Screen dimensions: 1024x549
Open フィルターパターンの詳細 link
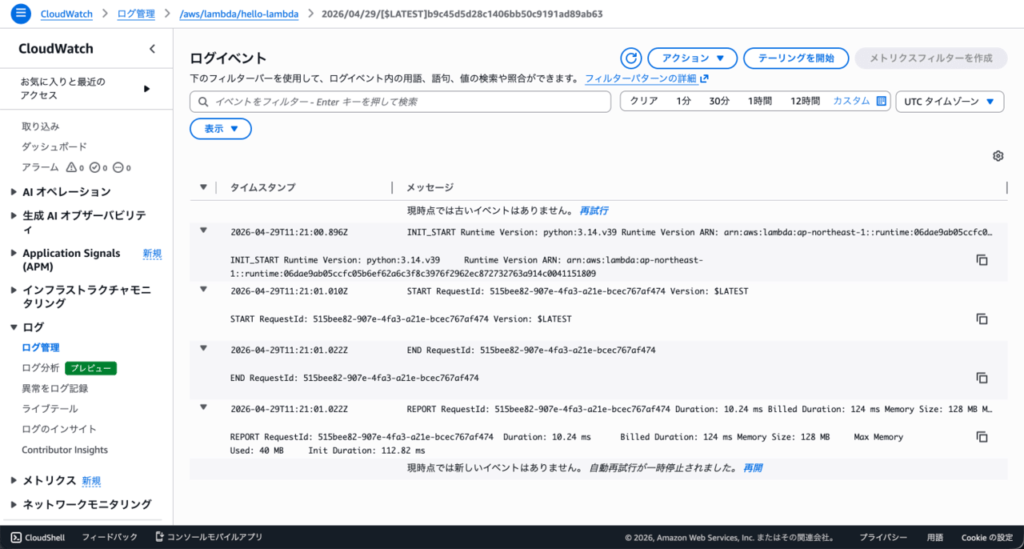coord(641,78)
